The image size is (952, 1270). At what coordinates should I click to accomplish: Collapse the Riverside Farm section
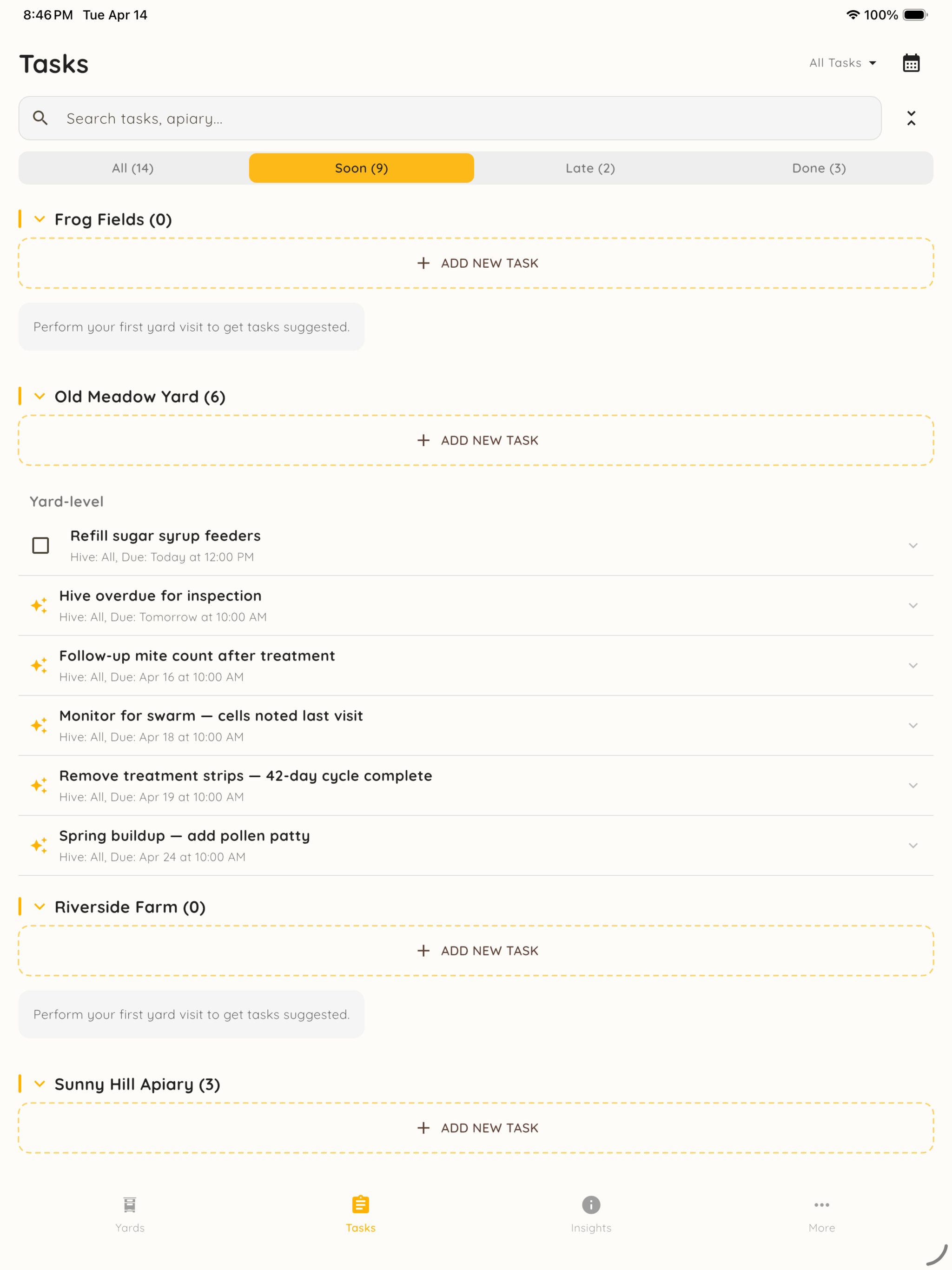pos(40,907)
